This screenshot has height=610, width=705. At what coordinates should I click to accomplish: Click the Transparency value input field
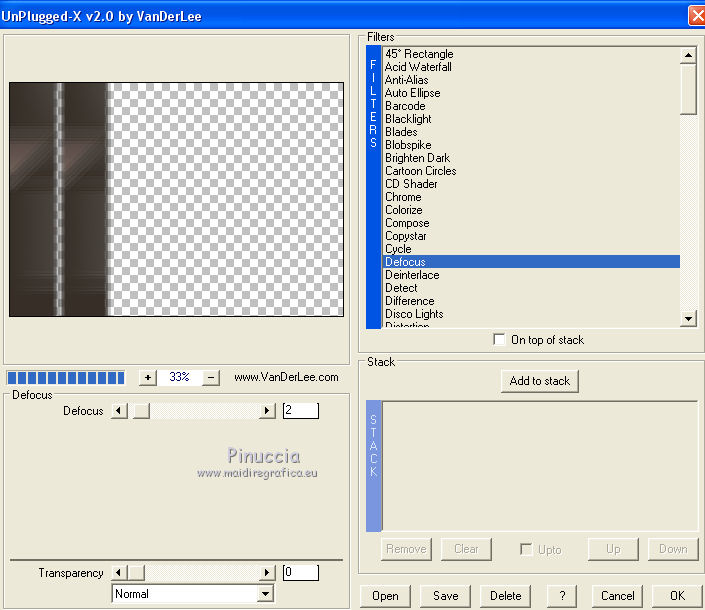pyautogui.click(x=301, y=572)
